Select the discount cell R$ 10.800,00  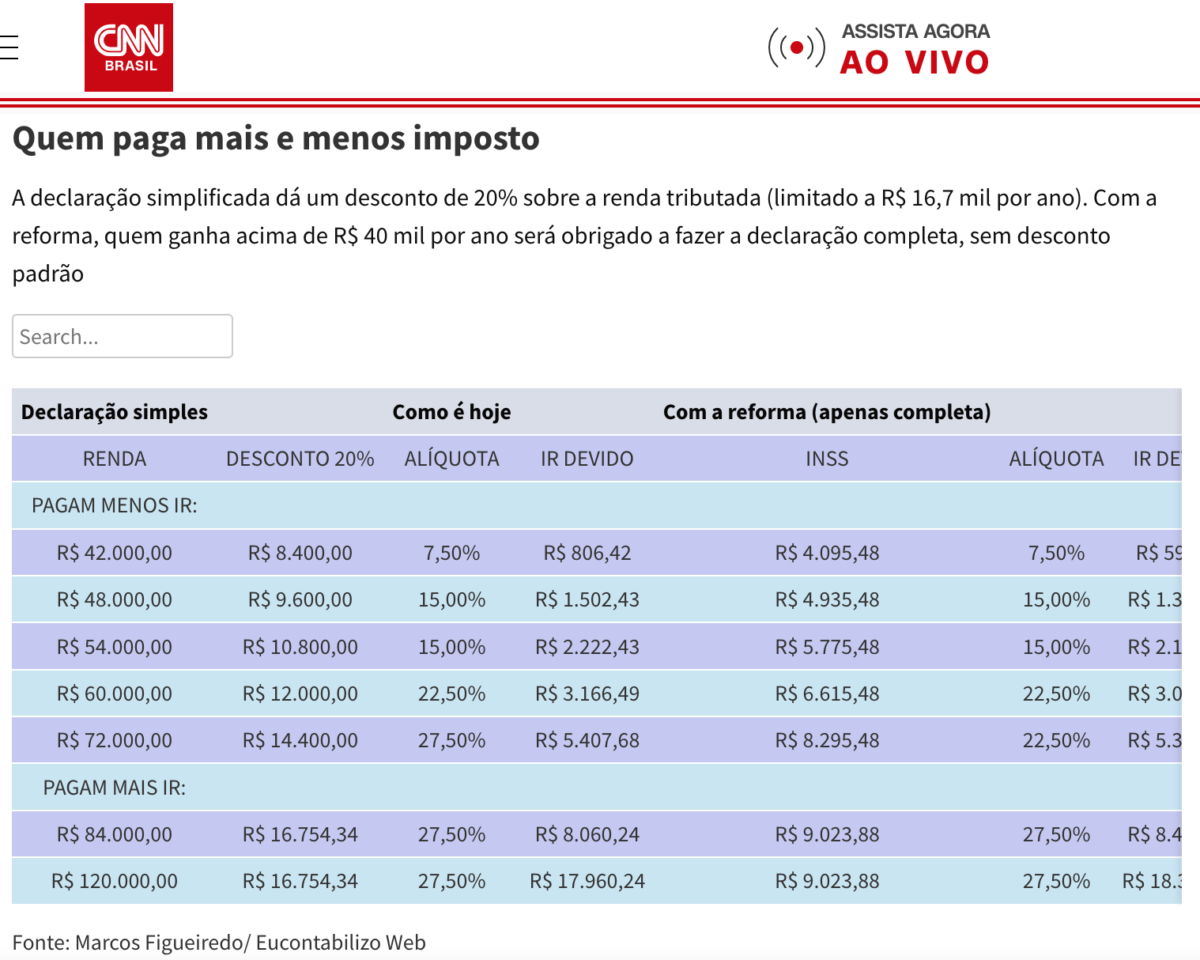300,647
